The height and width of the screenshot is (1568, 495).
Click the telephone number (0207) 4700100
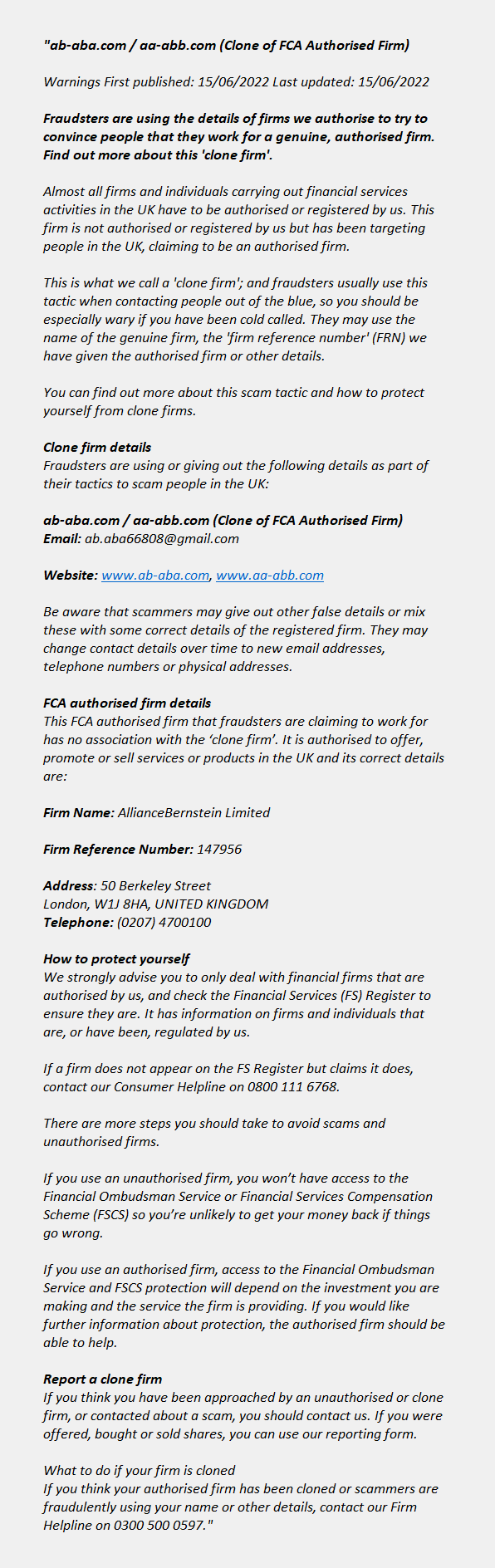pos(164,922)
